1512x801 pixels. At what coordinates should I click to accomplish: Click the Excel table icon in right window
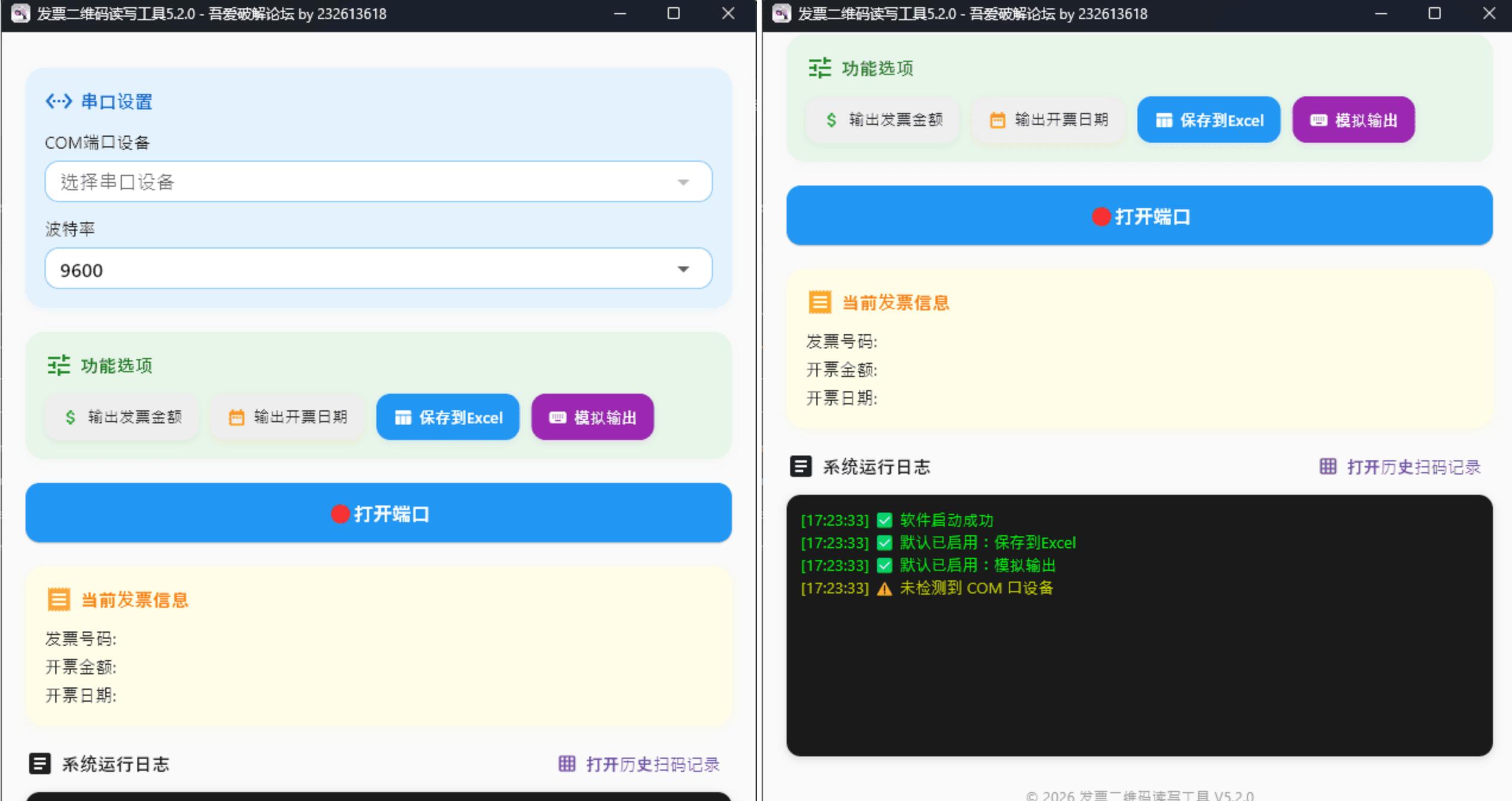(x=1164, y=121)
